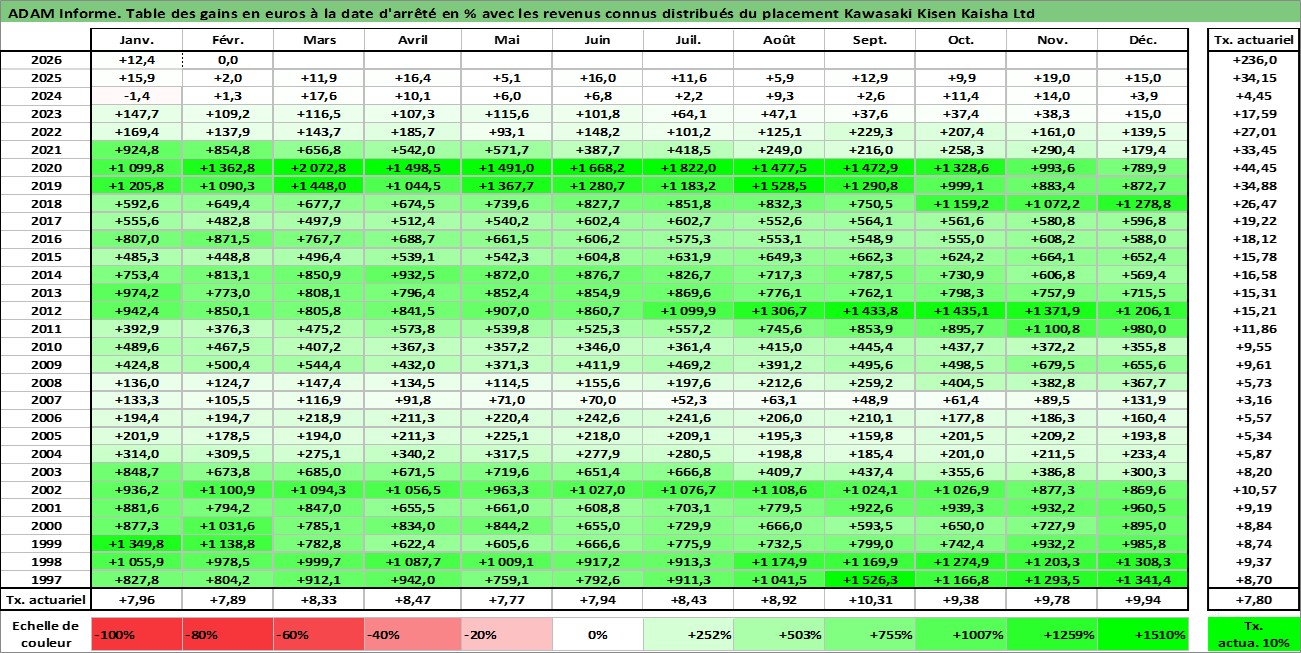Select cell +1 528,5 for August 2019
The width and height of the screenshot is (1301, 653).
[778, 185]
